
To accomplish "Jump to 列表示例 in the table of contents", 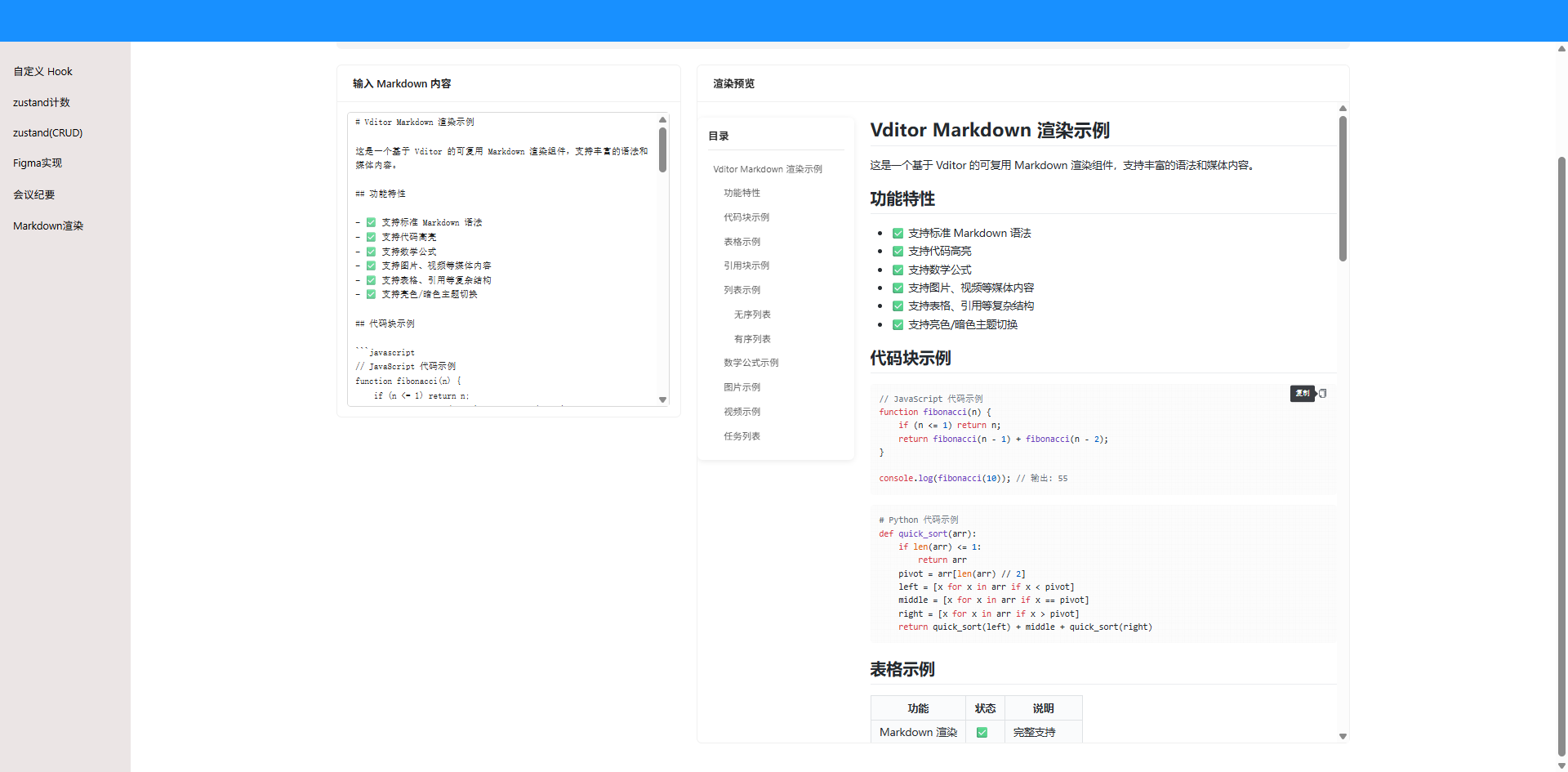I will 742,290.
